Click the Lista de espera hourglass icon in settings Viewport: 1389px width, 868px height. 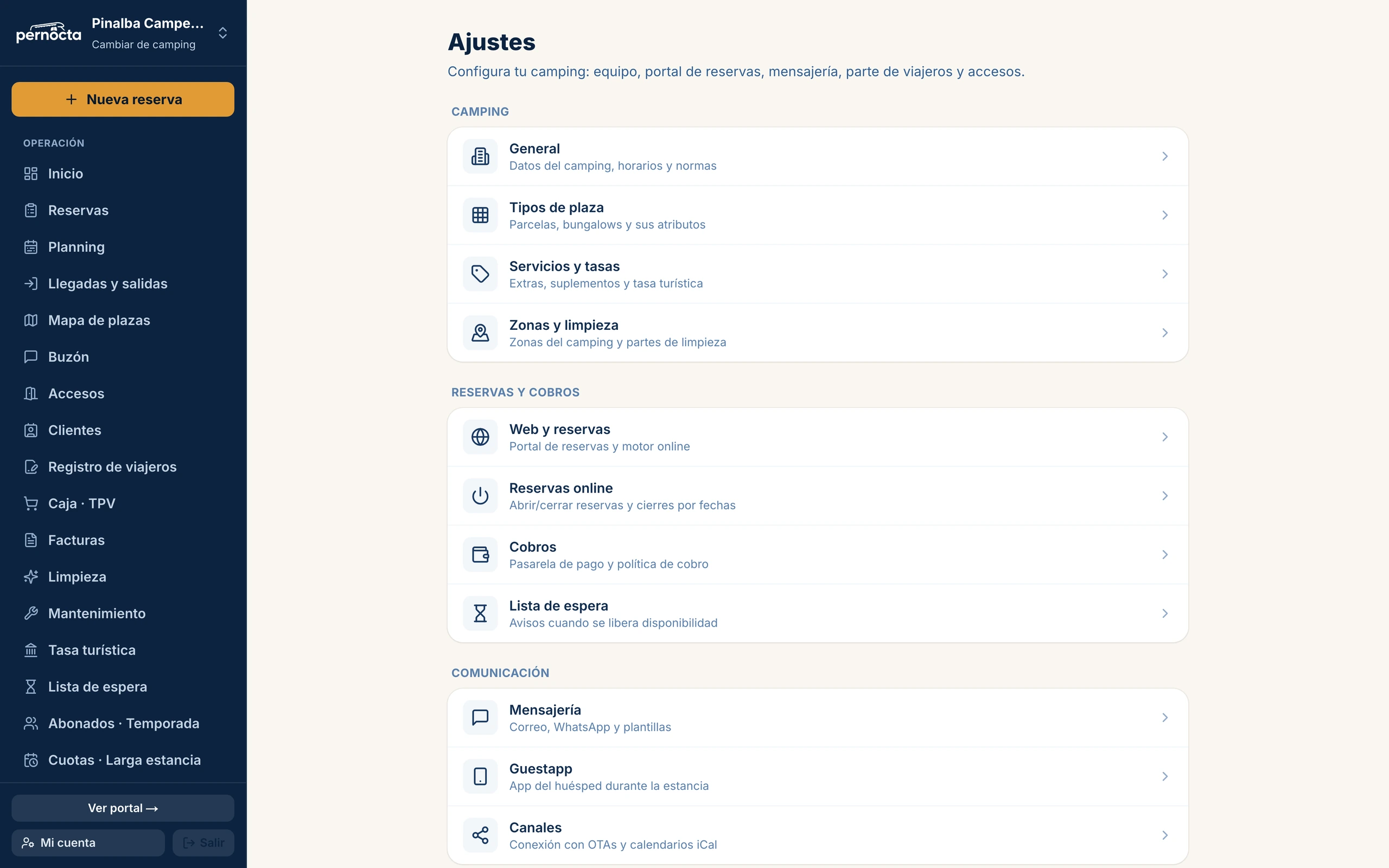[480, 614]
